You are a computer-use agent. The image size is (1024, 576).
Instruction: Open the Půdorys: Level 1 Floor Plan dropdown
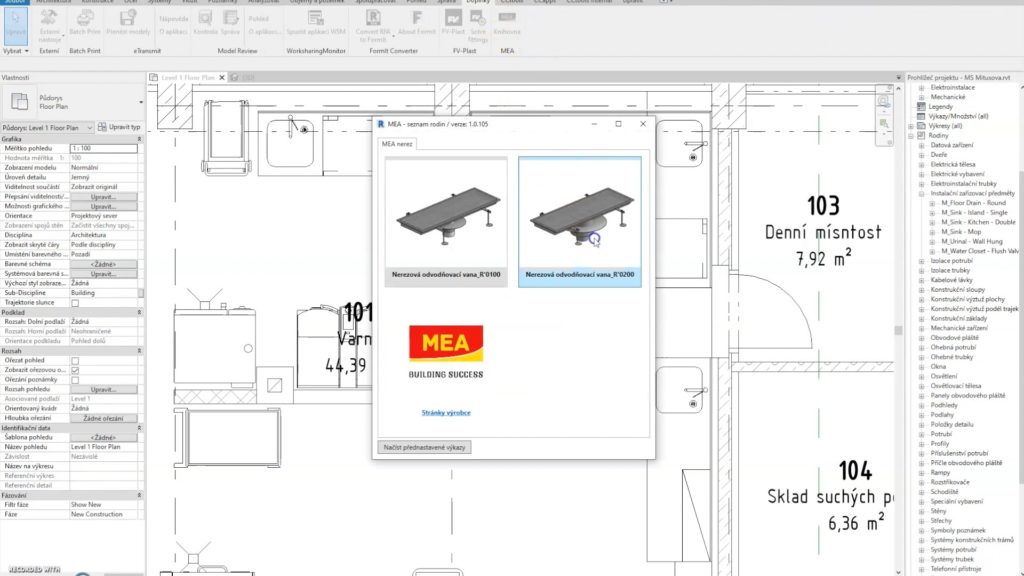(x=90, y=128)
